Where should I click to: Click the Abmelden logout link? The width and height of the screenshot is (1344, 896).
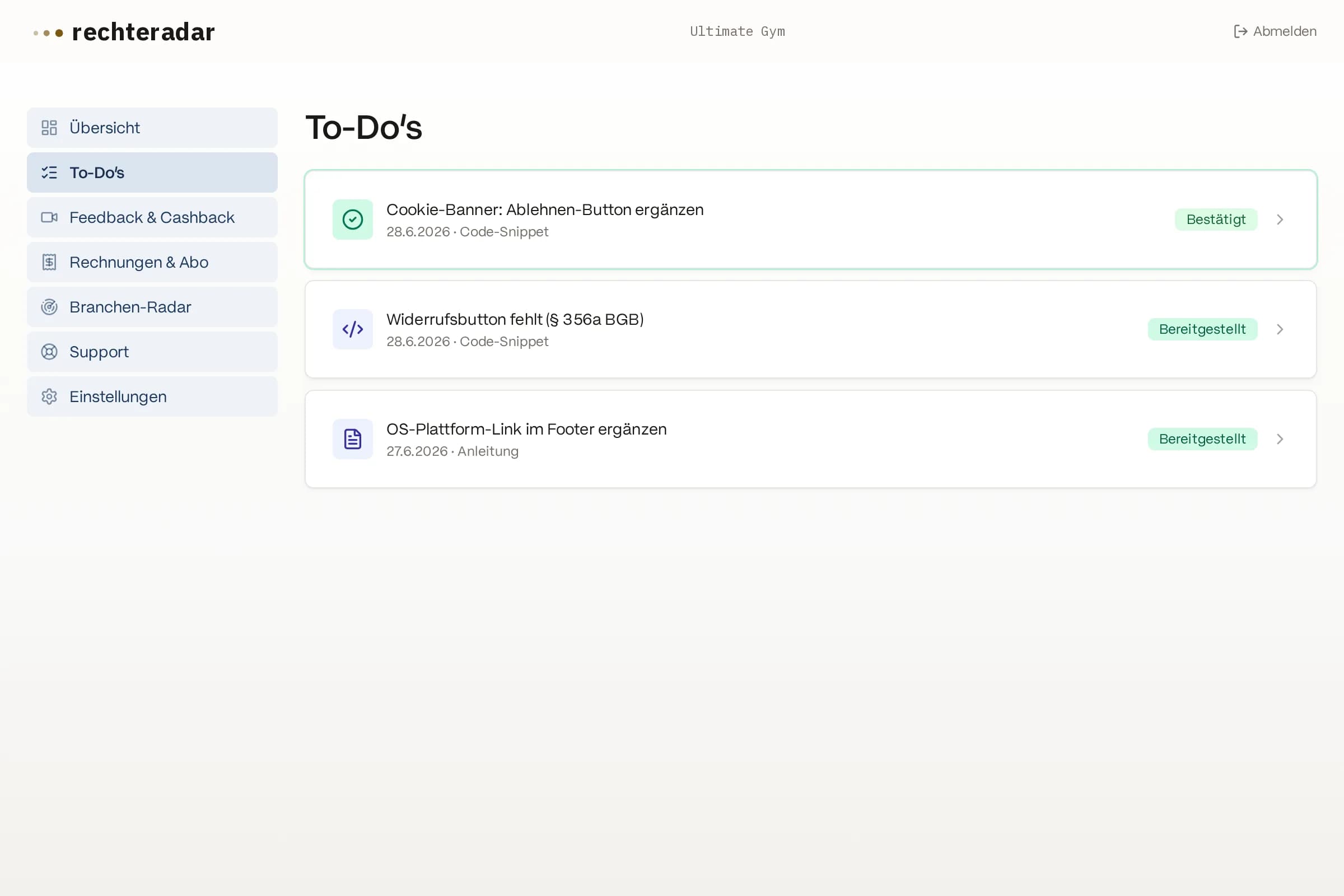click(x=1275, y=31)
